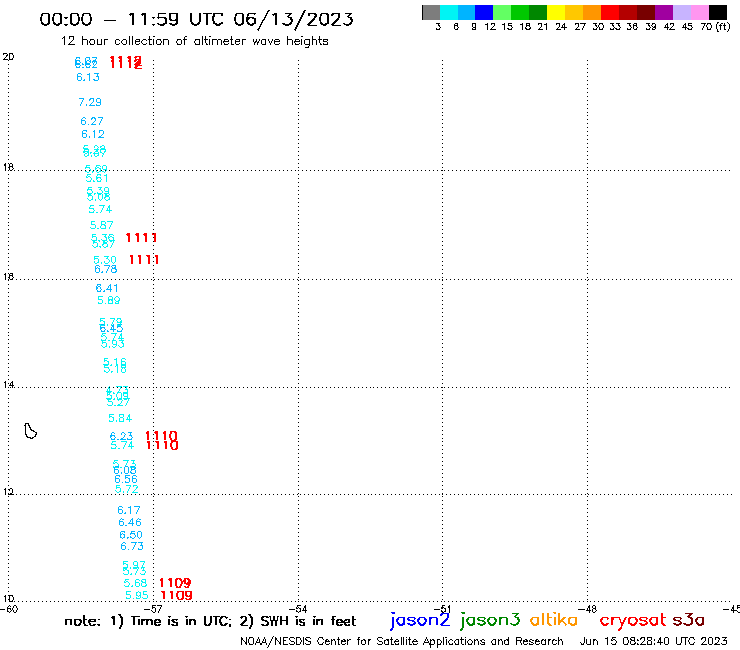Choose the dark blue swatch in the legend
Image resolution: width=740 pixels, height=650 pixels.
point(484,12)
